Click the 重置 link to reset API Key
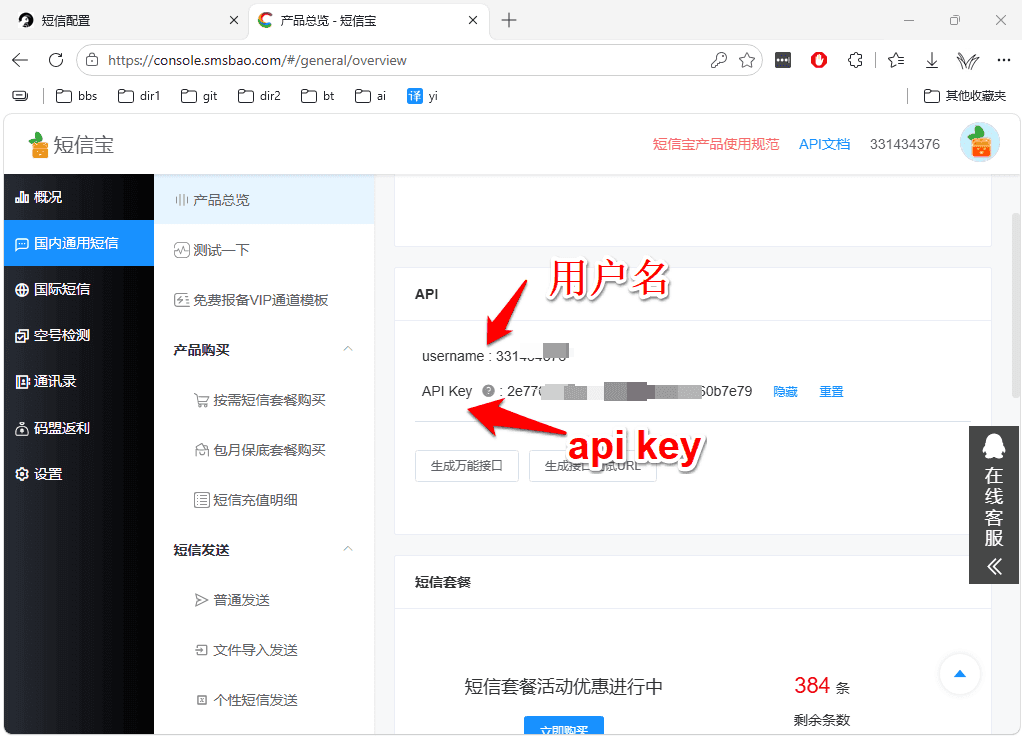 831,392
